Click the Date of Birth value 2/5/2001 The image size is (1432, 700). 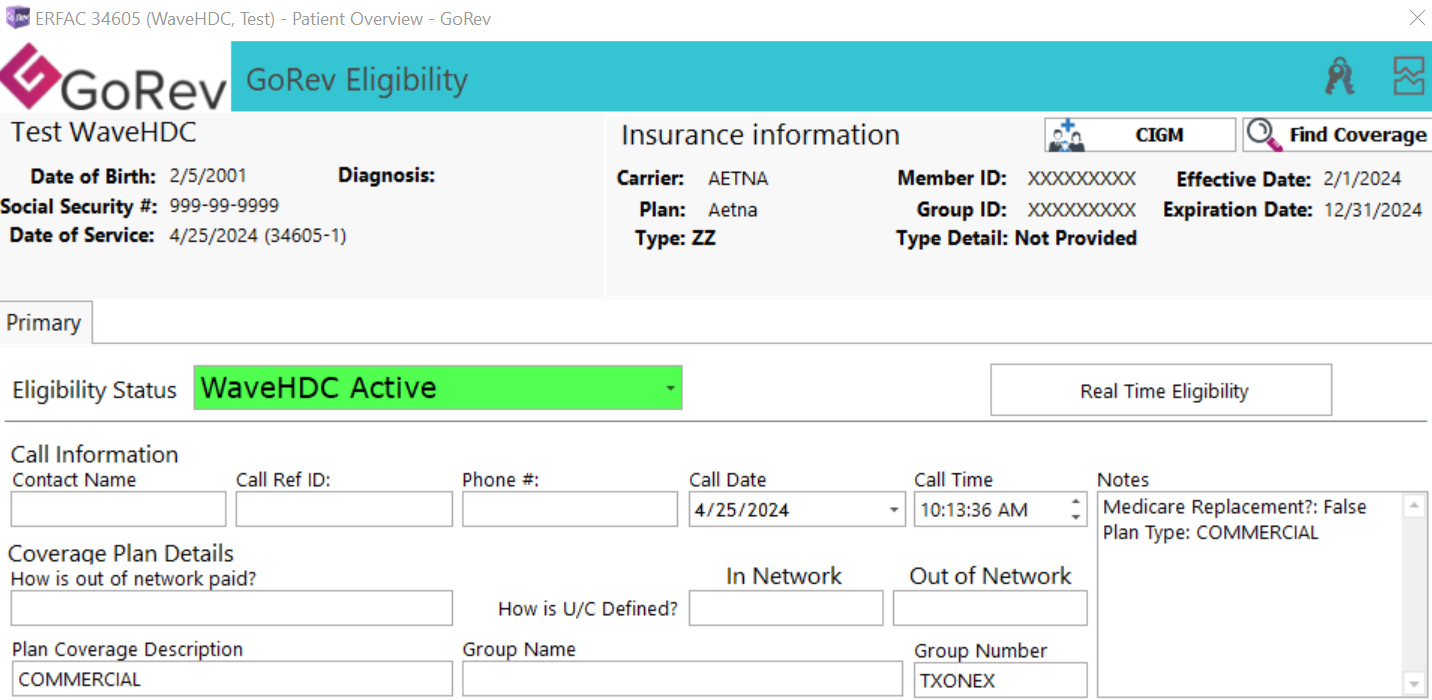point(208,177)
